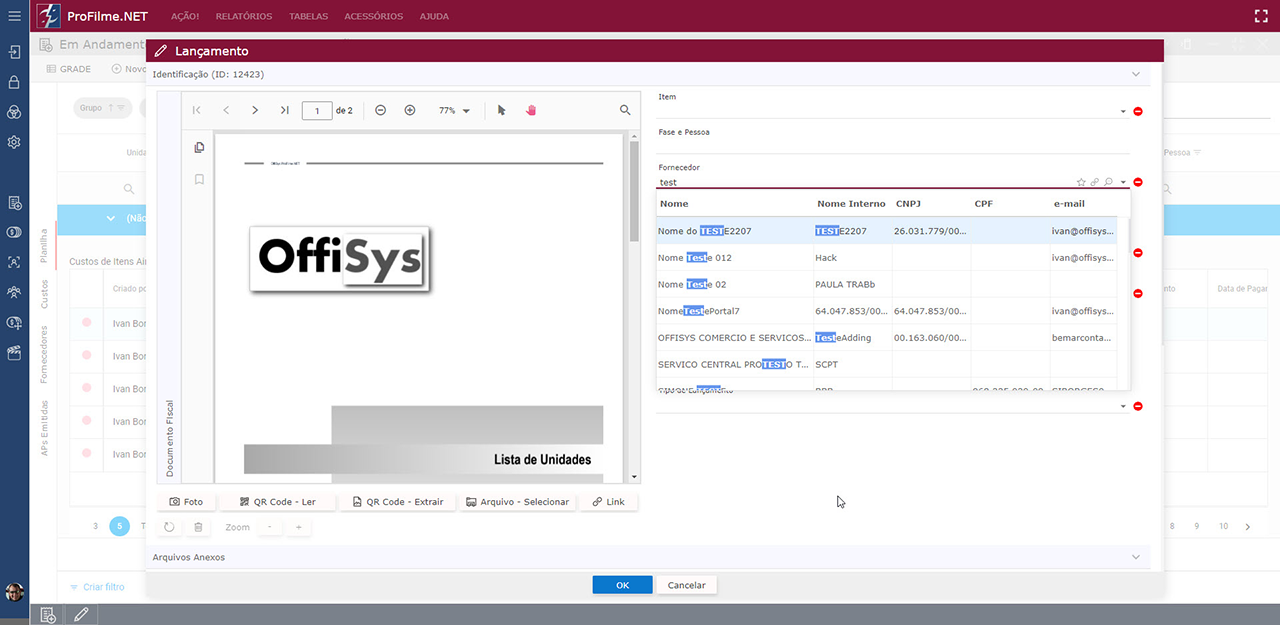This screenshot has width=1280, height=625.
Task: Zoom in with plus circle icon
Action: tap(409, 110)
